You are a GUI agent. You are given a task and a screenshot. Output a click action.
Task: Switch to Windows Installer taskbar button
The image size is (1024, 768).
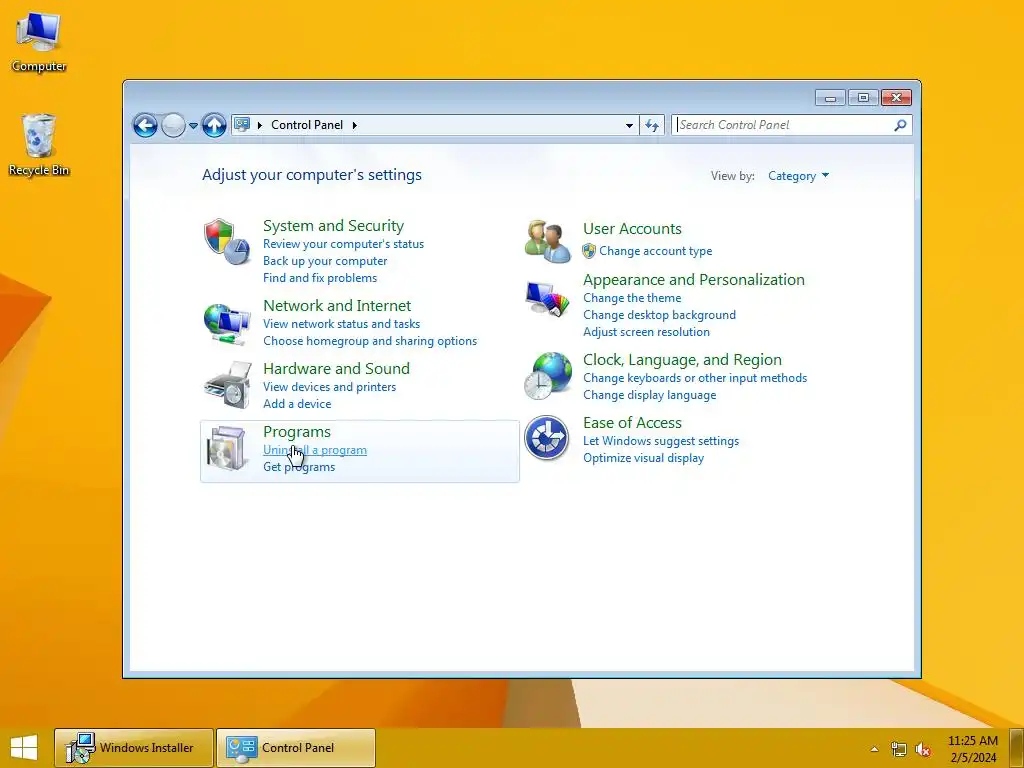[134, 748]
